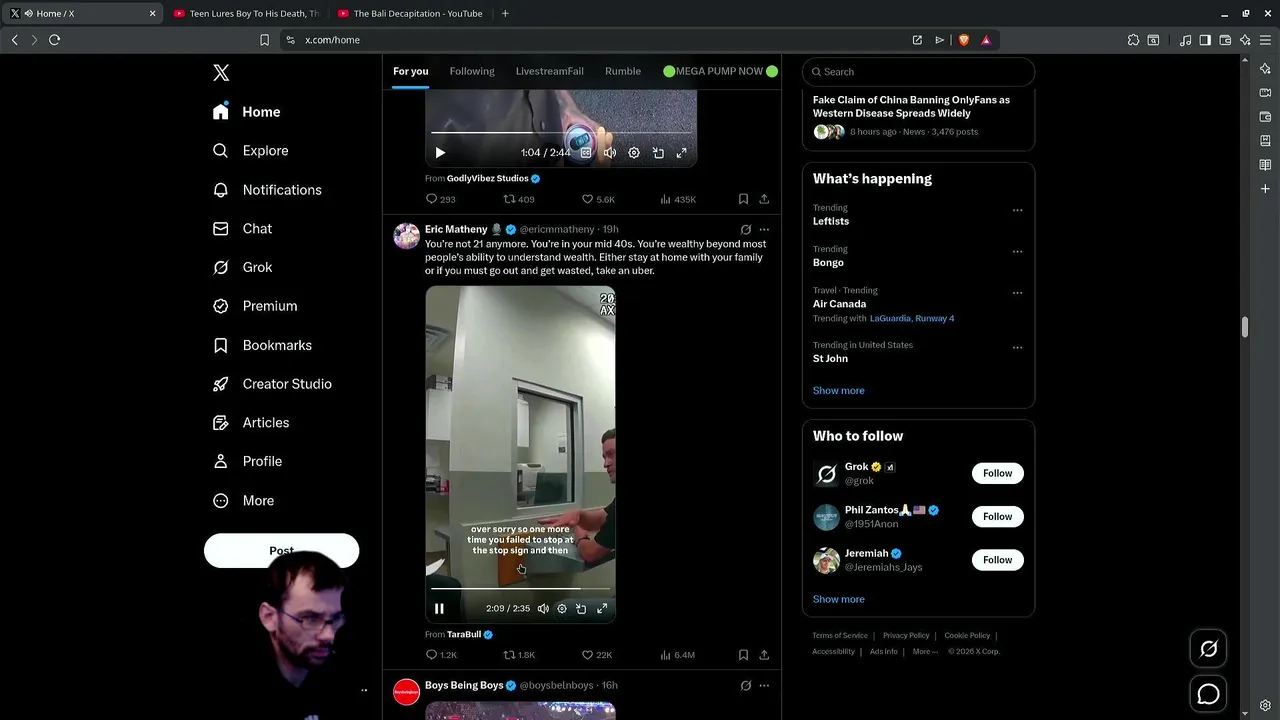1280x720 pixels.
Task: Open TaraBull video settings gear
Action: tap(562, 608)
